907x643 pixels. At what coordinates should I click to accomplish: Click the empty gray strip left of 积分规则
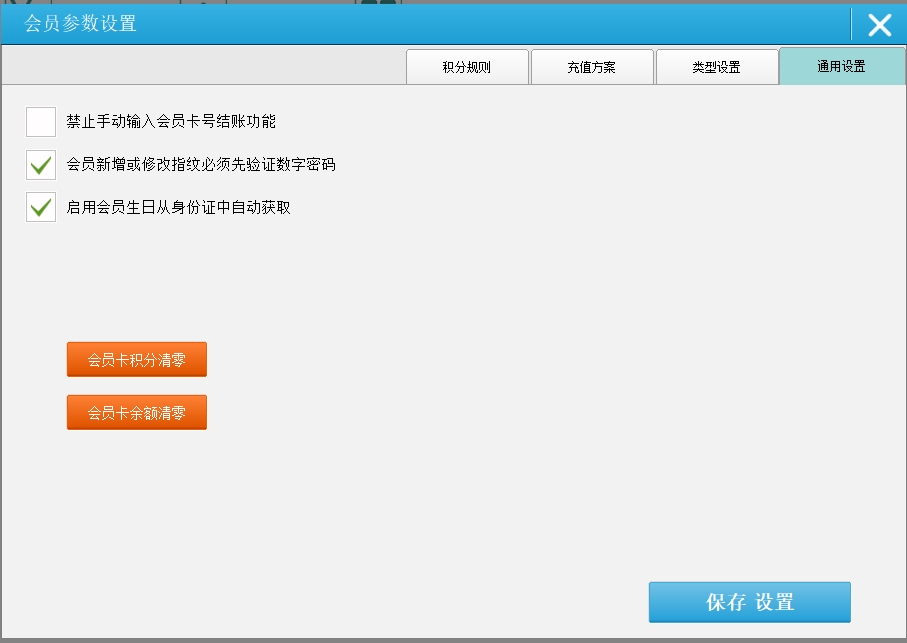pyautogui.click(x=200, y=66)
